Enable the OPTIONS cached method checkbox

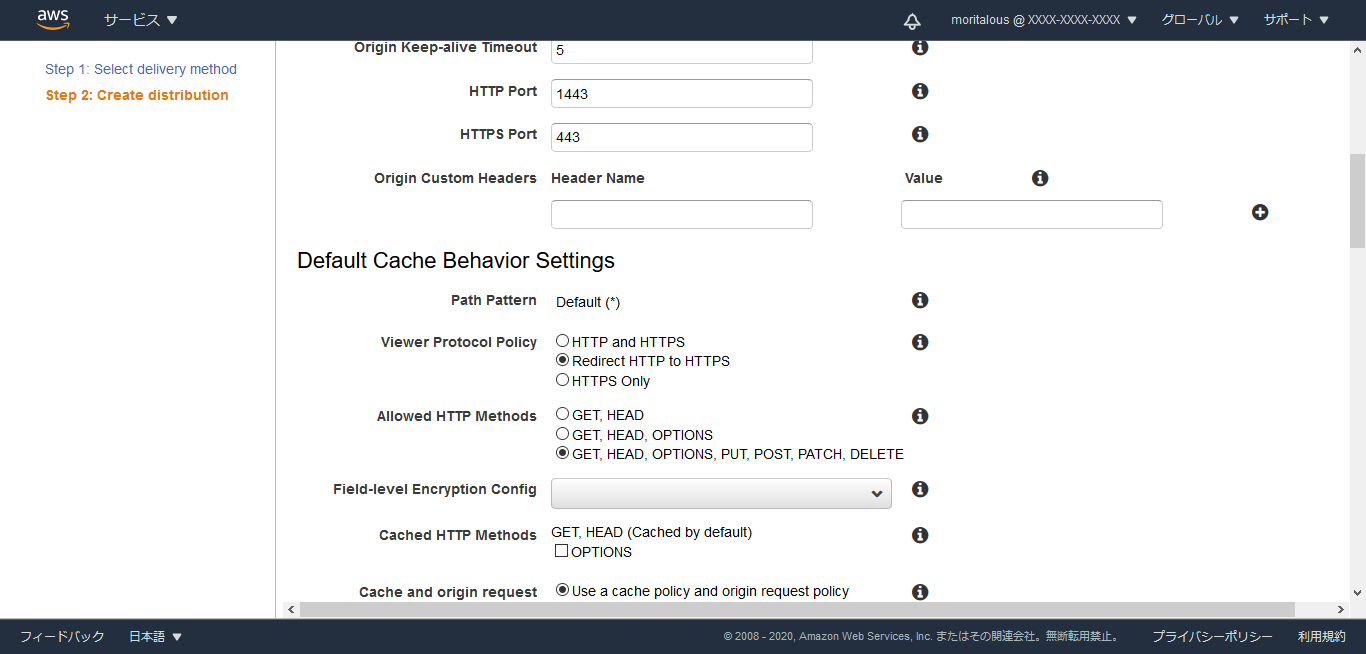pos(561,551)
